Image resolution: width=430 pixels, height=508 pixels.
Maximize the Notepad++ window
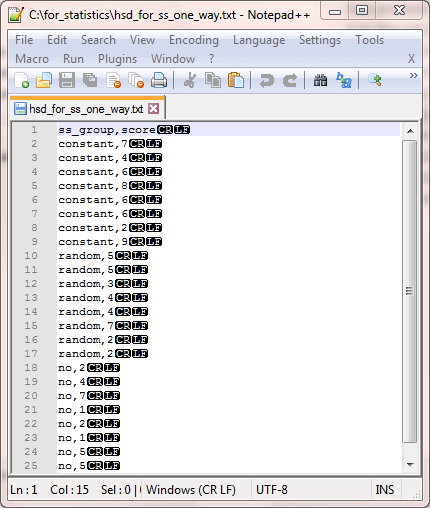pos(362,11)
